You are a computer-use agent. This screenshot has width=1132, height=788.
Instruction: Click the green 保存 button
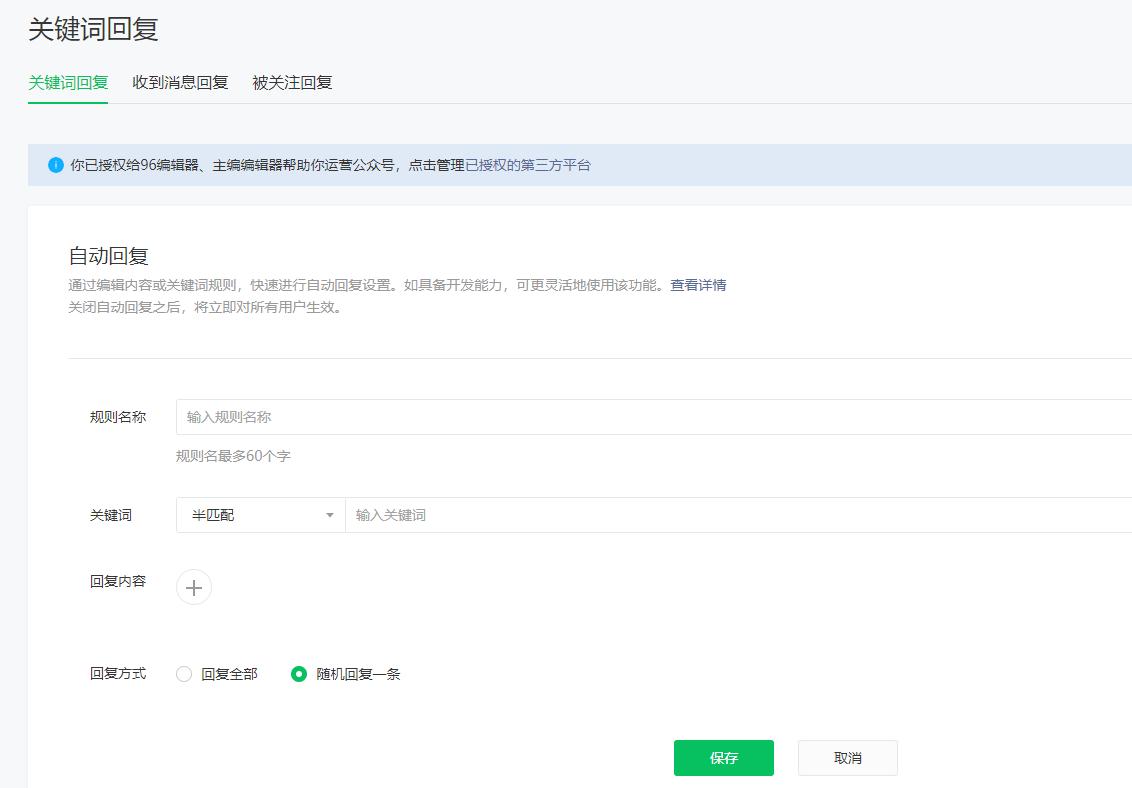click(724, 757)
